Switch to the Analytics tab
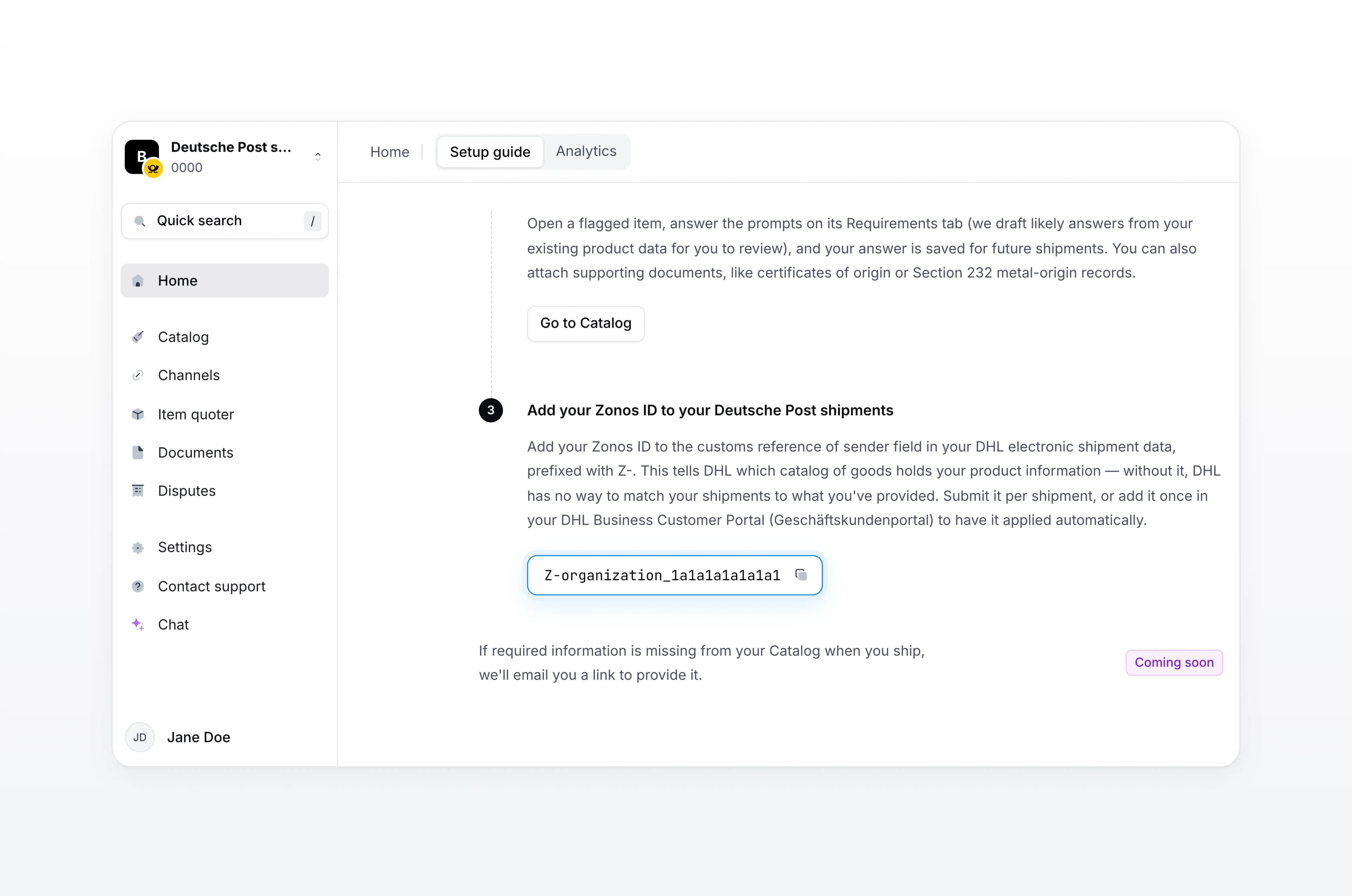 [586, 151]
